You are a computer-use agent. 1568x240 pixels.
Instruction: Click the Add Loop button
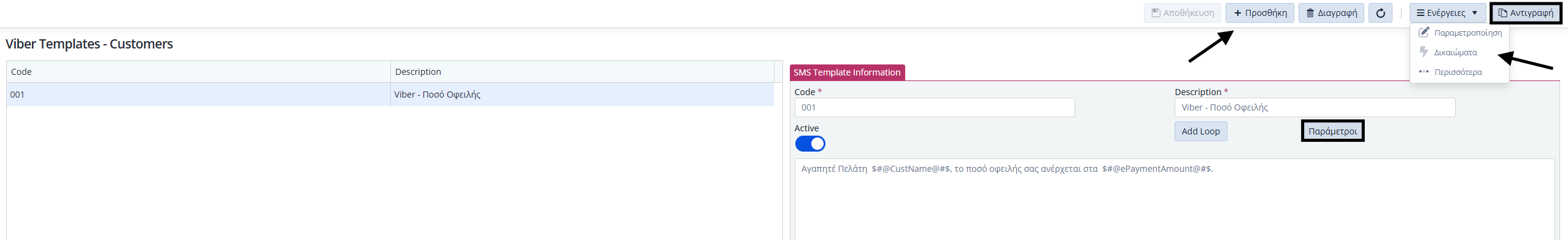[1201, 131]
